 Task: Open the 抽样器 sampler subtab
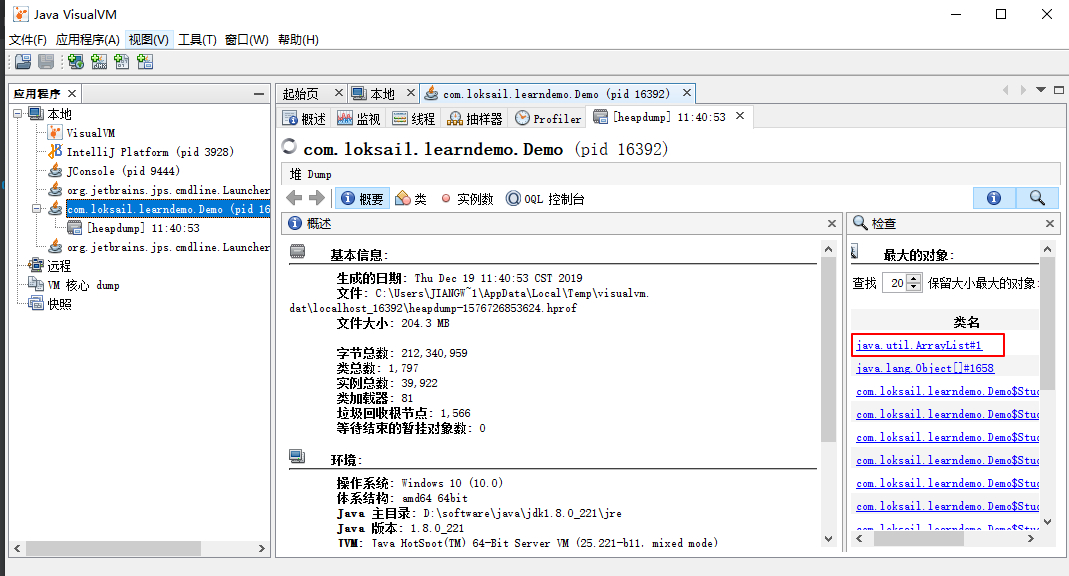(475, 119)
